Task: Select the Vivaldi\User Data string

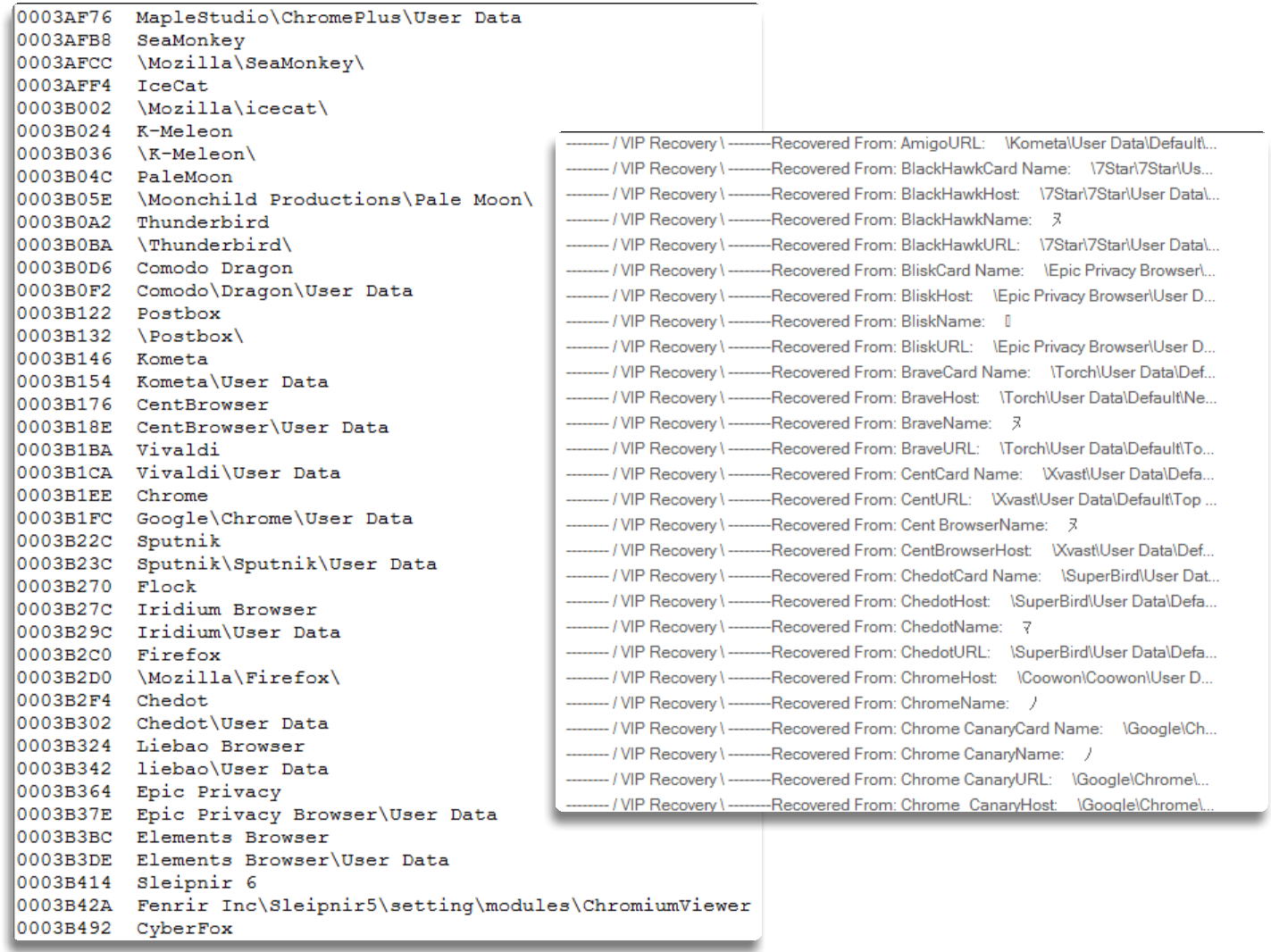Action: pyautogui.click(x=238, y=472)
